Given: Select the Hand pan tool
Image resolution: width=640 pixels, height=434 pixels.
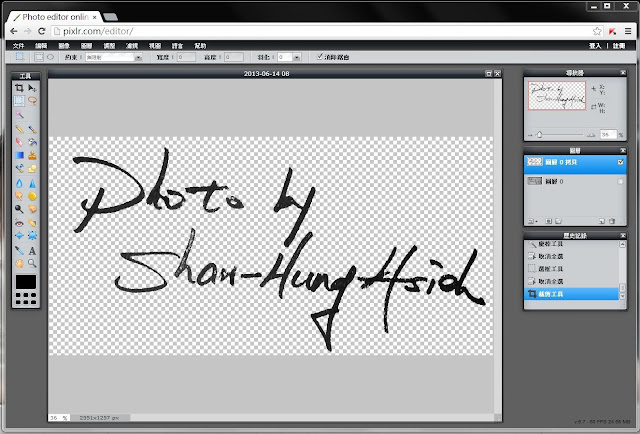Looking at the screenshot, I should coord(19,263).
